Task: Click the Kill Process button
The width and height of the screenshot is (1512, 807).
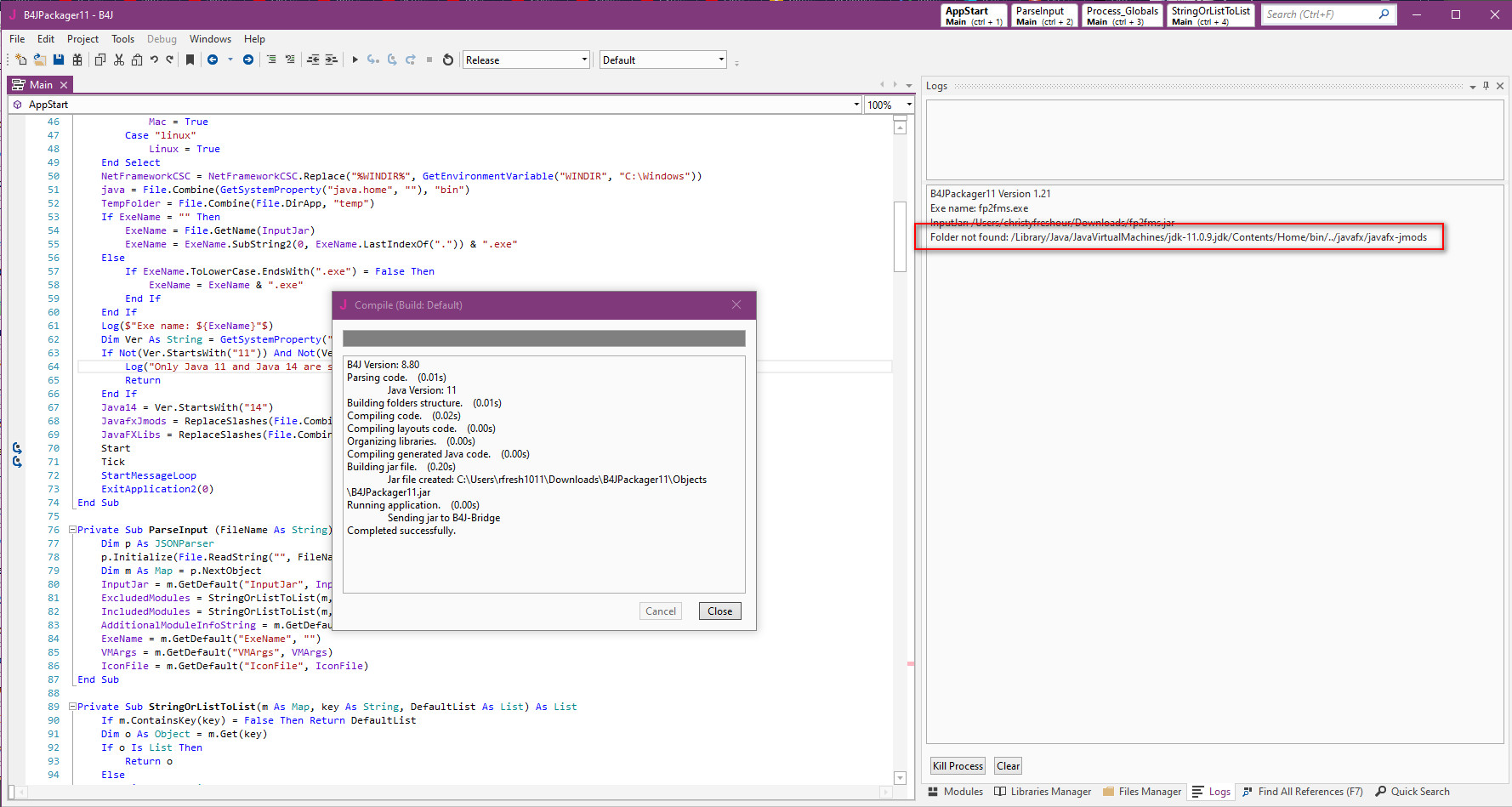Action: click(958, 766)
